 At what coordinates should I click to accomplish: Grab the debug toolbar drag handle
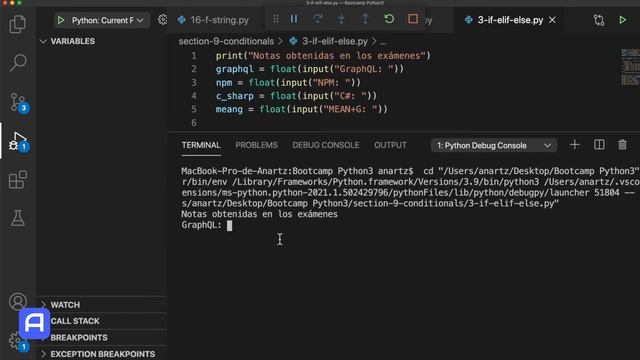click(276, 19)
